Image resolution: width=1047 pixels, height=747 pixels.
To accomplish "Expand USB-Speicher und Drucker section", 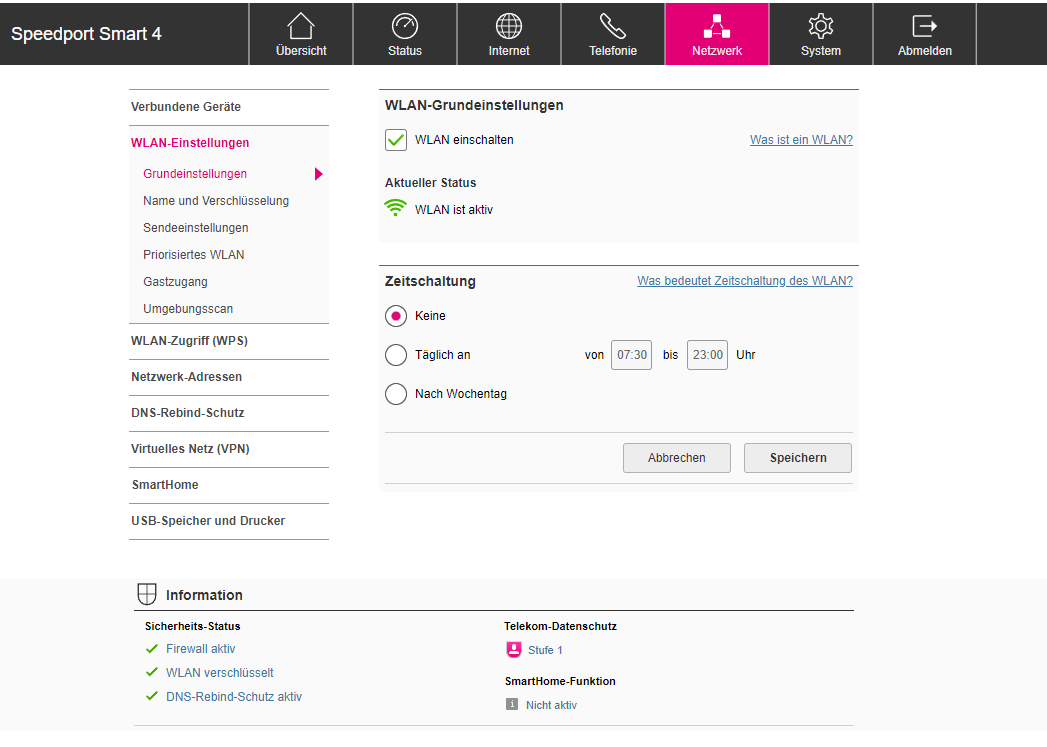I will (x=208, y=521).
